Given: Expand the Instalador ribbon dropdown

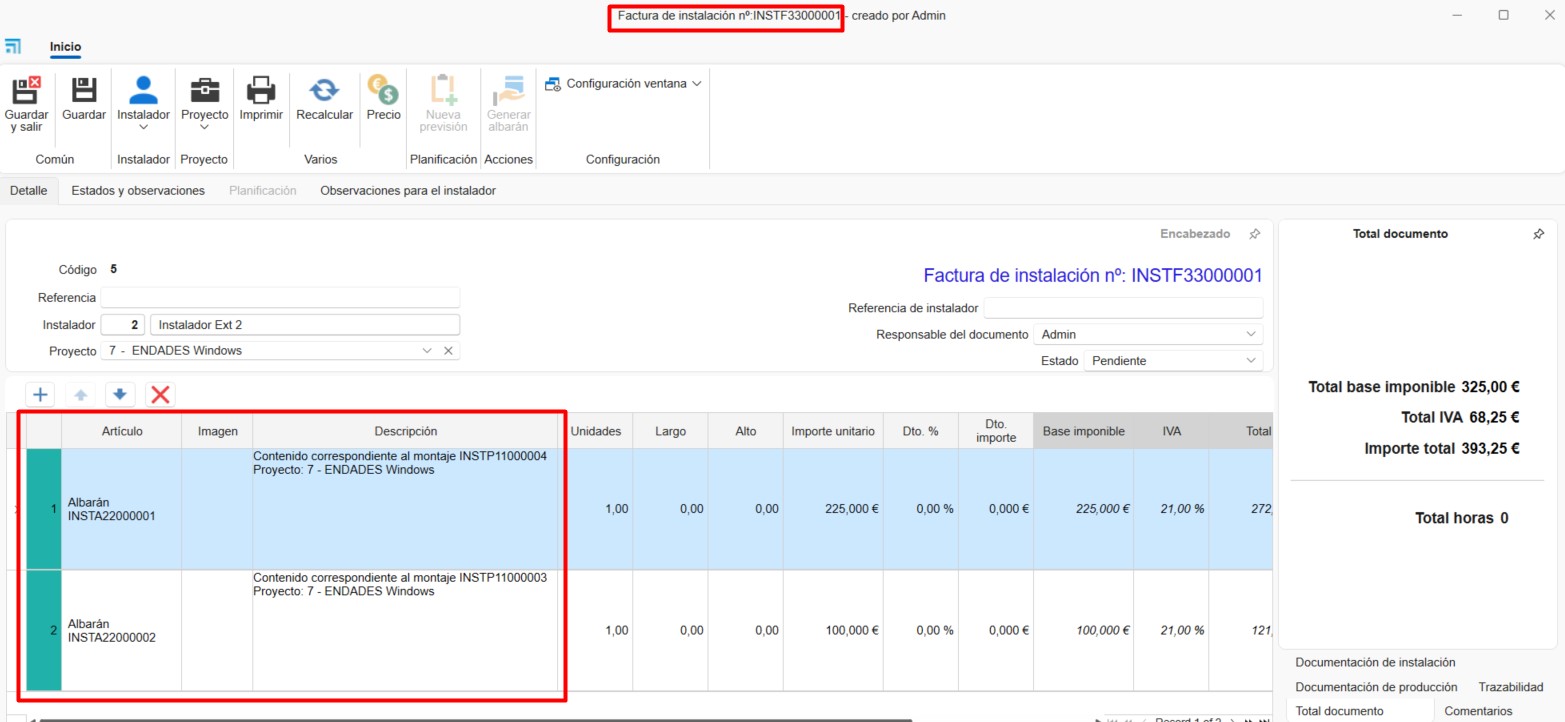Looking at the screenshot, I should pos(143,127).
